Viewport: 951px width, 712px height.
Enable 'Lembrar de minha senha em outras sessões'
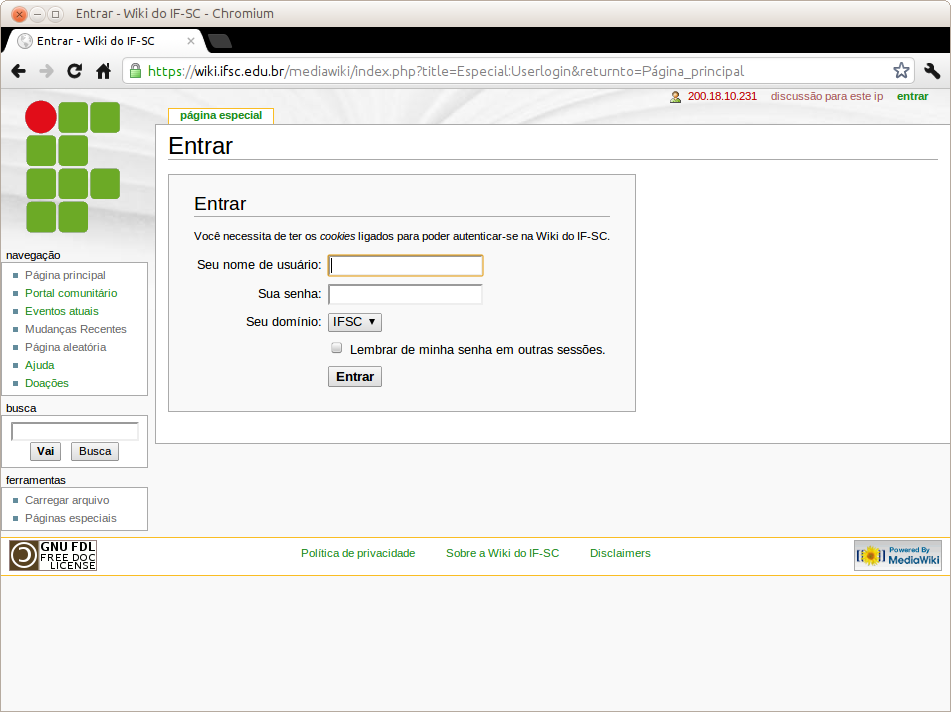(337, 347)
